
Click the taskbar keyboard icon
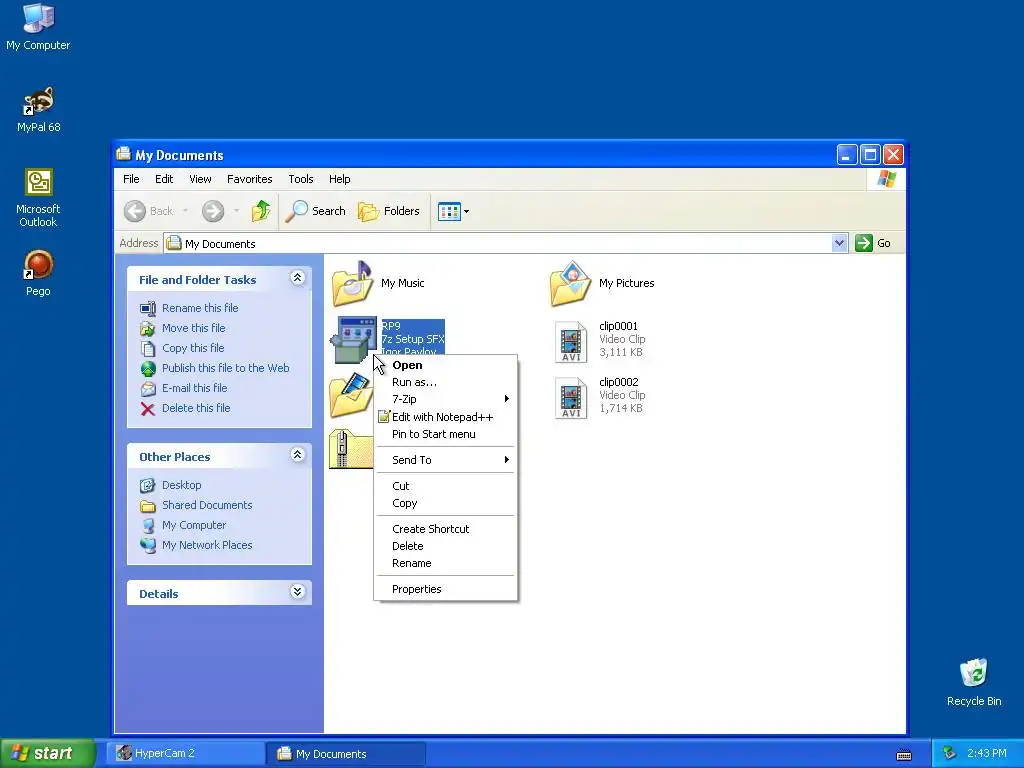click(x=904, y=755)
